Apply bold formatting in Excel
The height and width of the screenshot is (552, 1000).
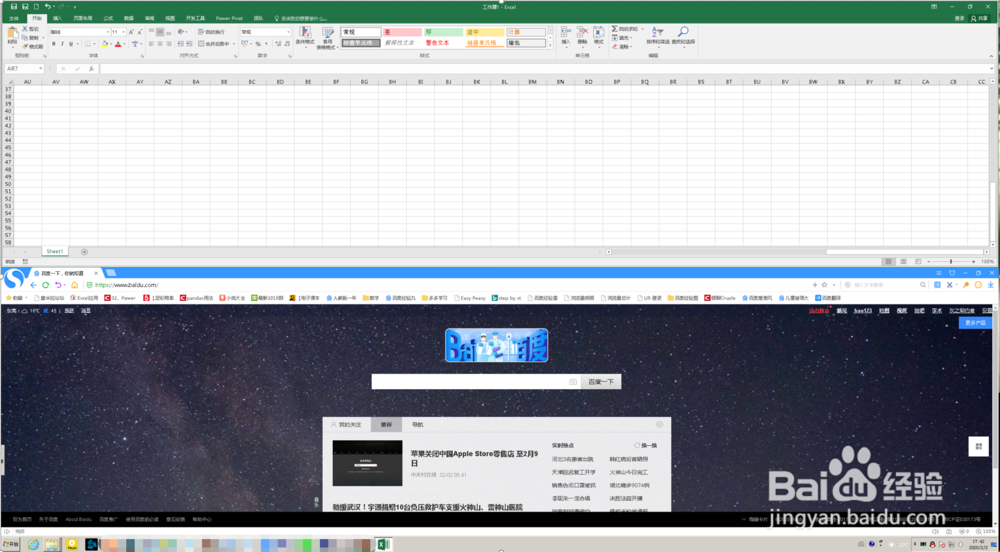[54, 44]
